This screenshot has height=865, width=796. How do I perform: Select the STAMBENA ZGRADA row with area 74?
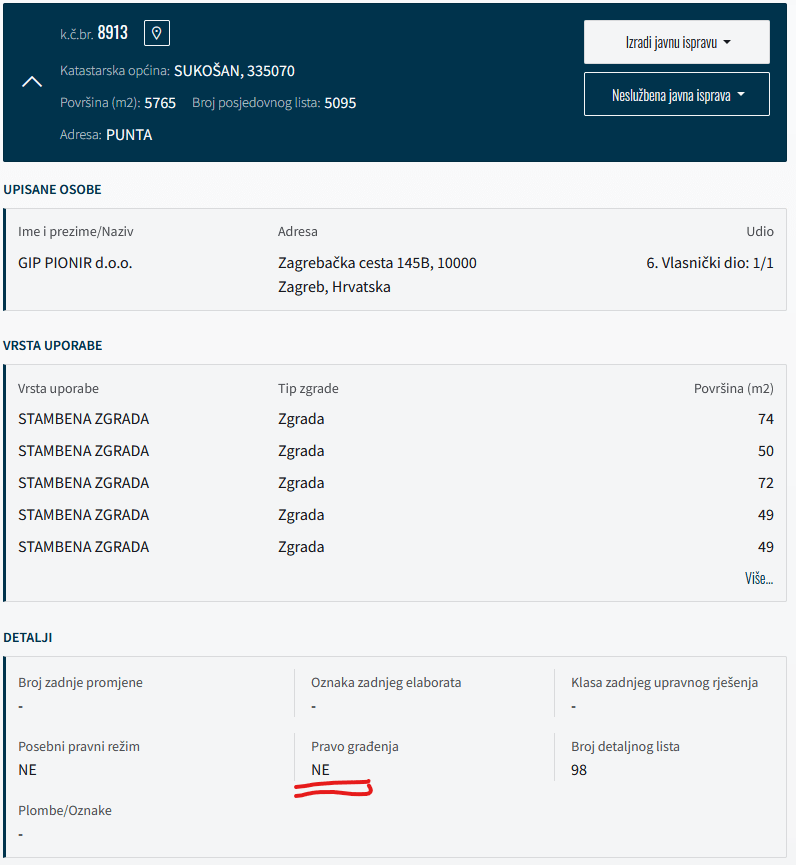click(83, 419)
